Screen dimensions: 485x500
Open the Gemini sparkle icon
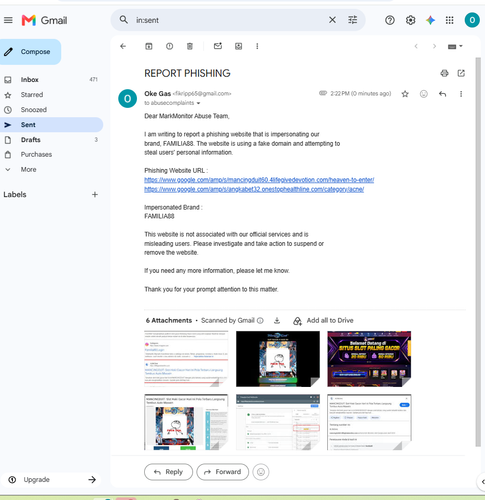point(430,20)
